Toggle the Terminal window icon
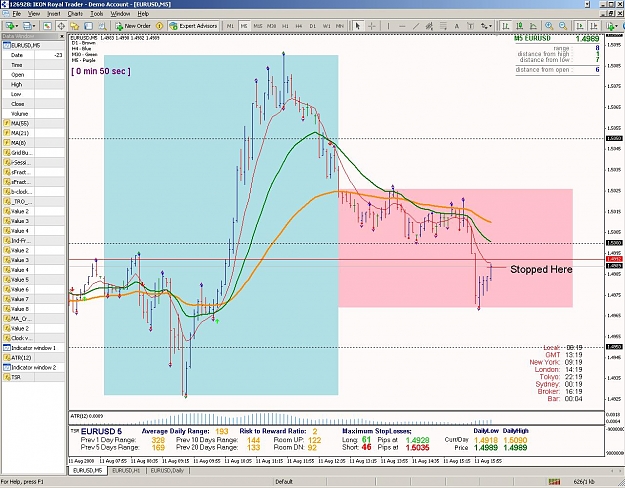Screen dimensions: 625x488 (x=88, y=26)
